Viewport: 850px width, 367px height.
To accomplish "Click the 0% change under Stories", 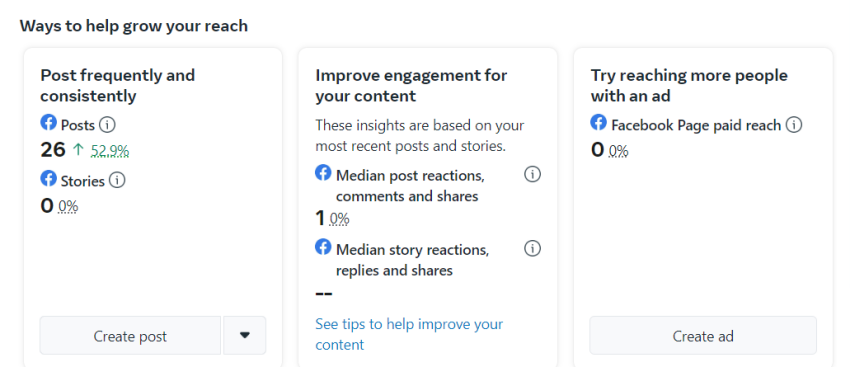I will (68, 207).
